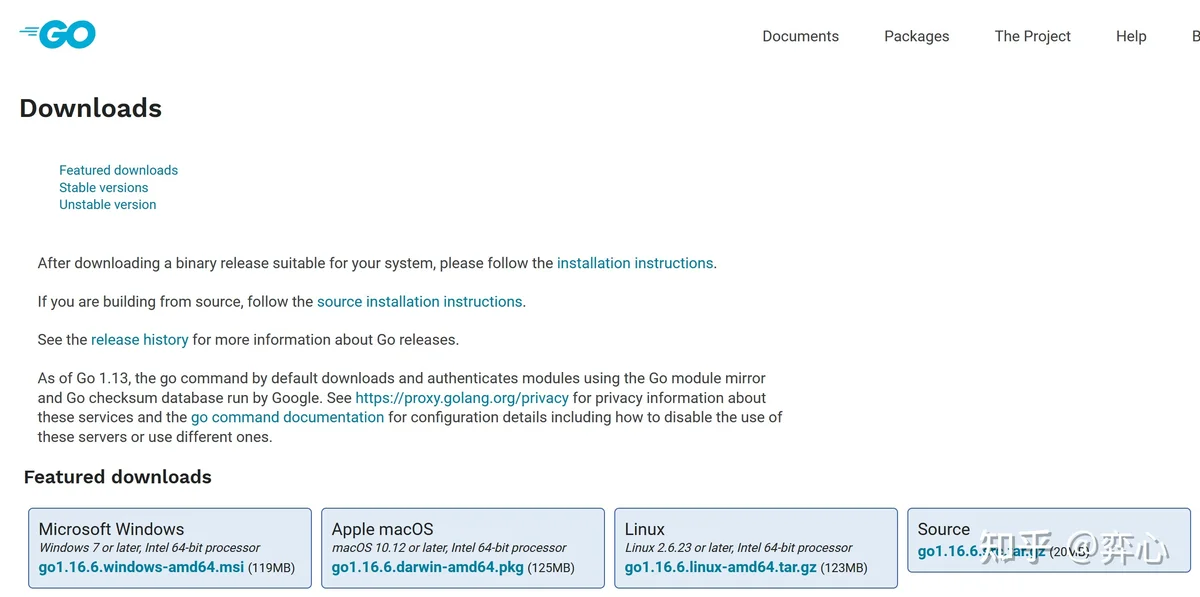Open the source installation instructions link

419,301
